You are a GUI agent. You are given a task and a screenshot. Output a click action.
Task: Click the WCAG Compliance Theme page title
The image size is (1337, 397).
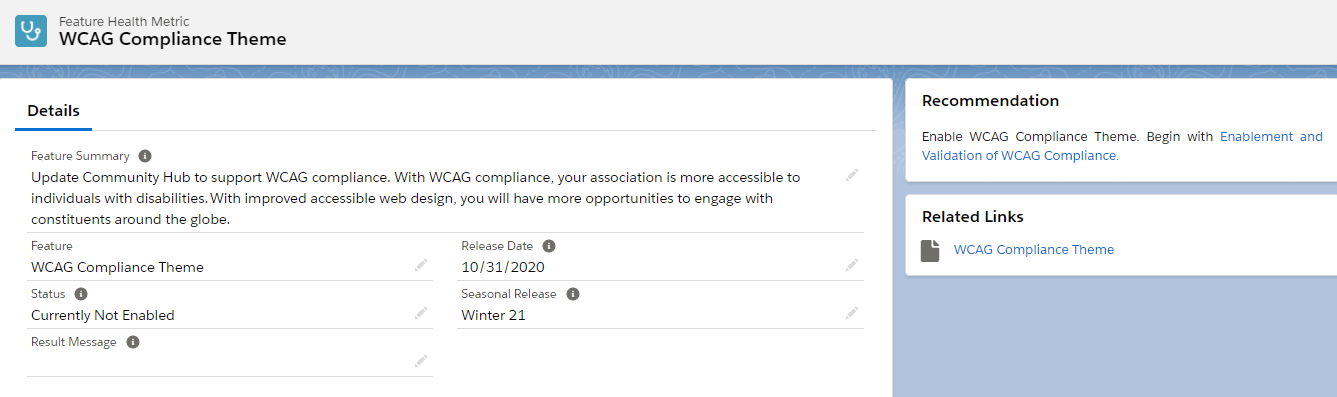pos(173,39)
